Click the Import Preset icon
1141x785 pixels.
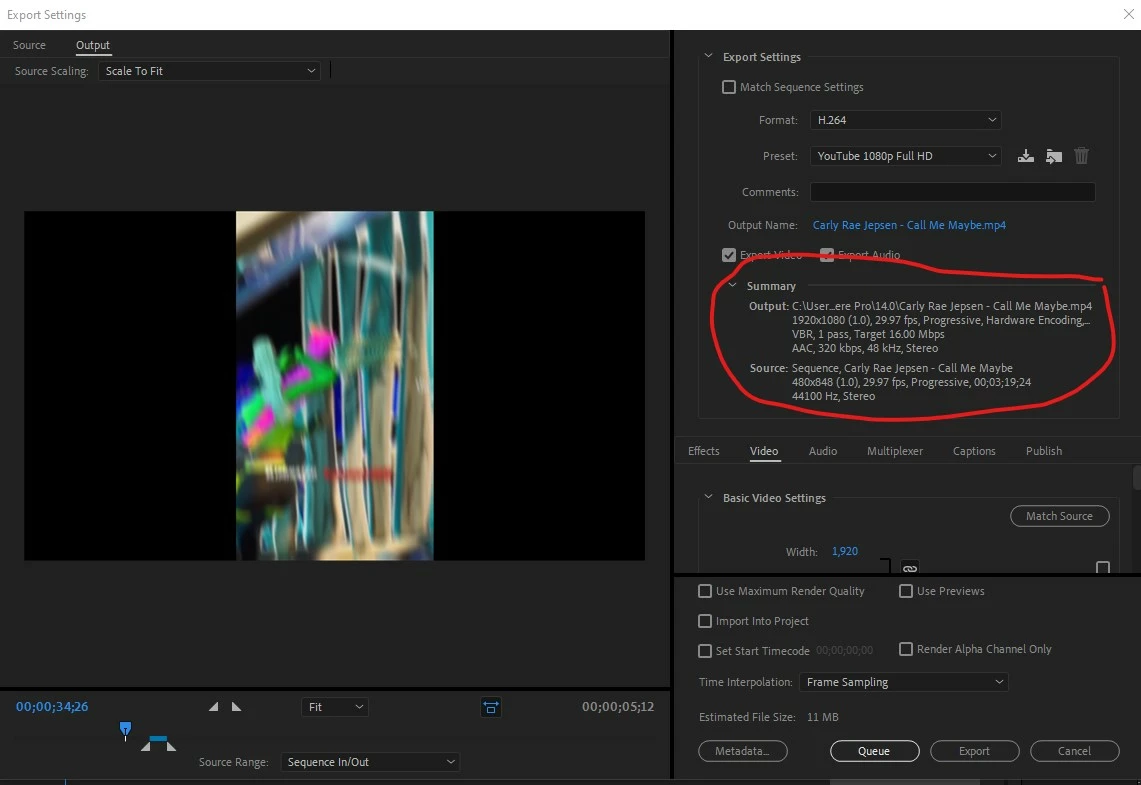click(1054, 156)
